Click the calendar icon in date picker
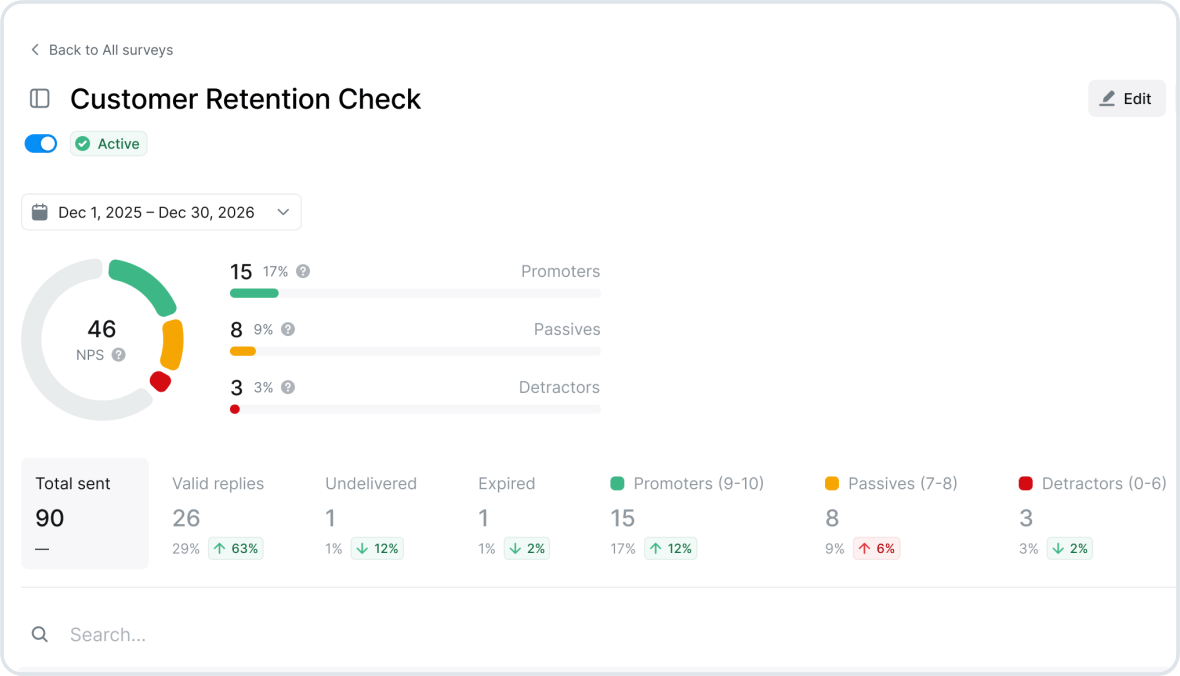Screen dimensions: 1180x676 [x=40, y=212]
